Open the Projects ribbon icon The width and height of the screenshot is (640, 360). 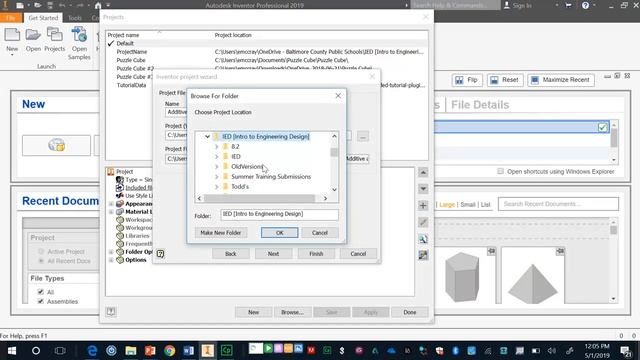54,35
